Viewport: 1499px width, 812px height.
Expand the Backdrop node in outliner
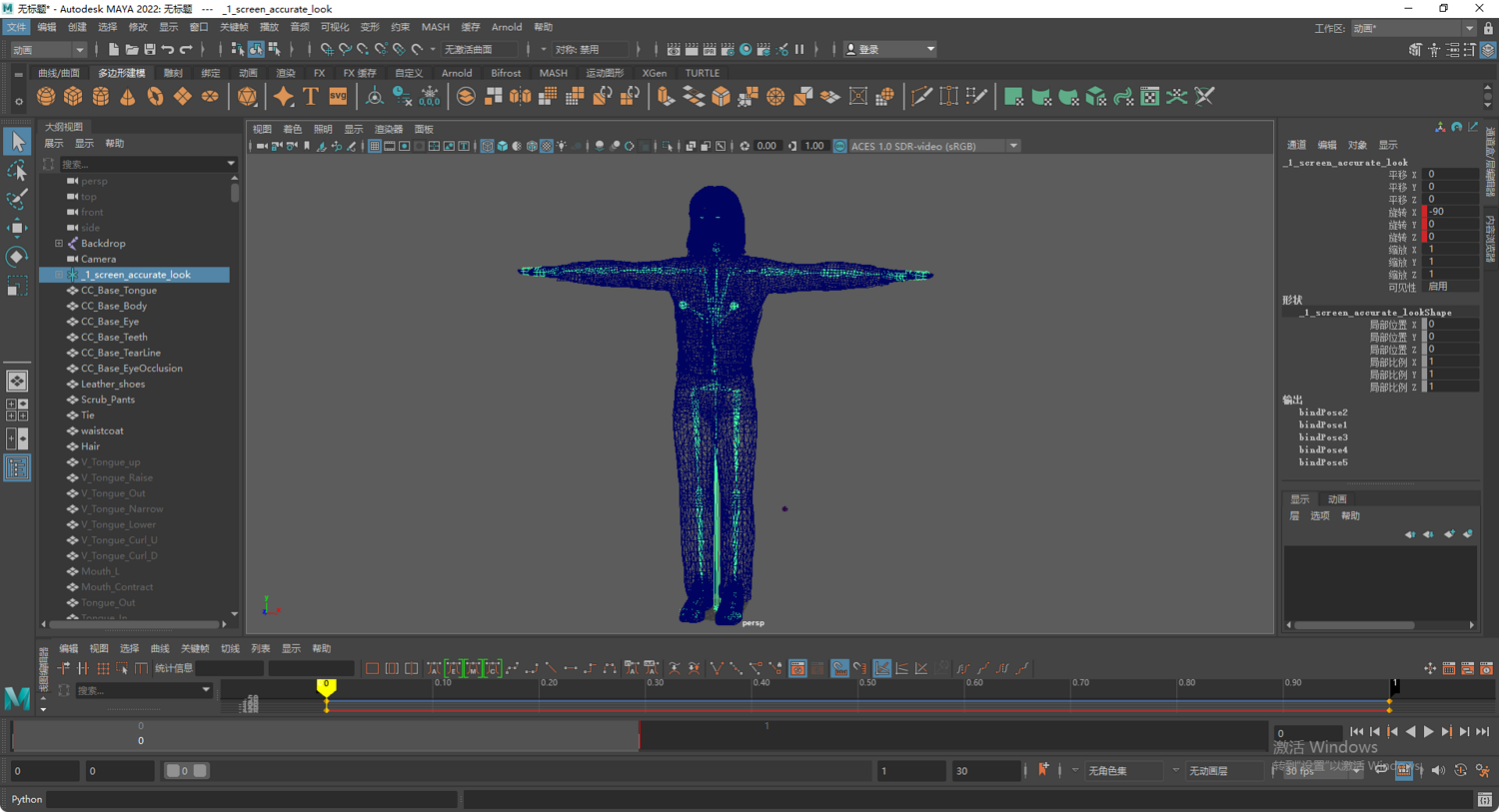coord(59,244)
